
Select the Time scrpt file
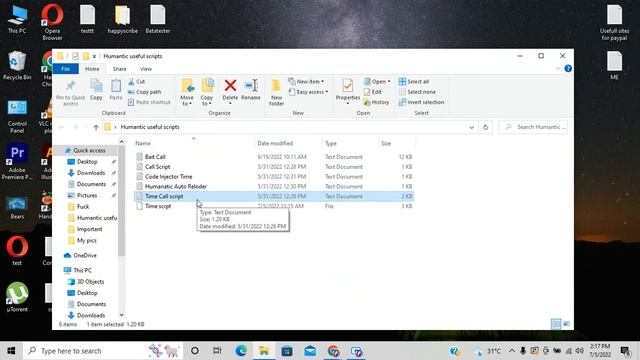tap(274, 206)
